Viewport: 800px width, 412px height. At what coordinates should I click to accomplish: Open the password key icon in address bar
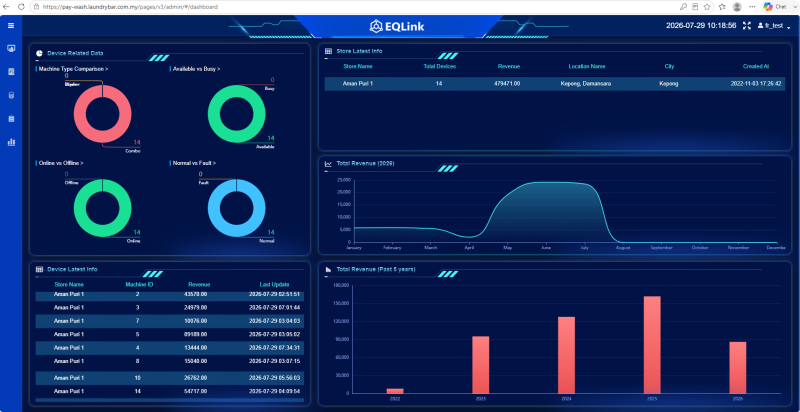pos(683,7)
